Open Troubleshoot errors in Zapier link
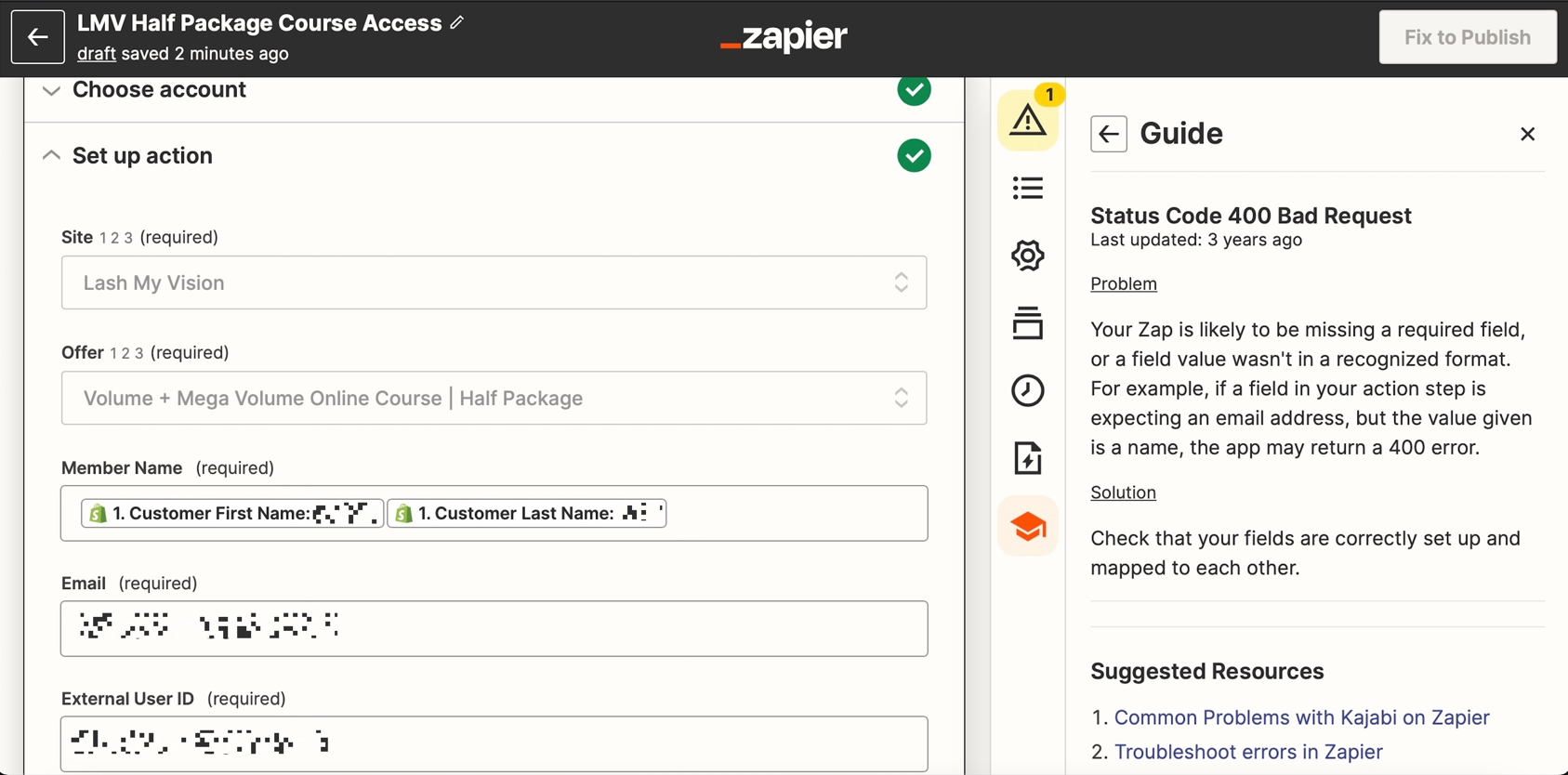The image size is (1568, 775). click(x=1248, y=752)
